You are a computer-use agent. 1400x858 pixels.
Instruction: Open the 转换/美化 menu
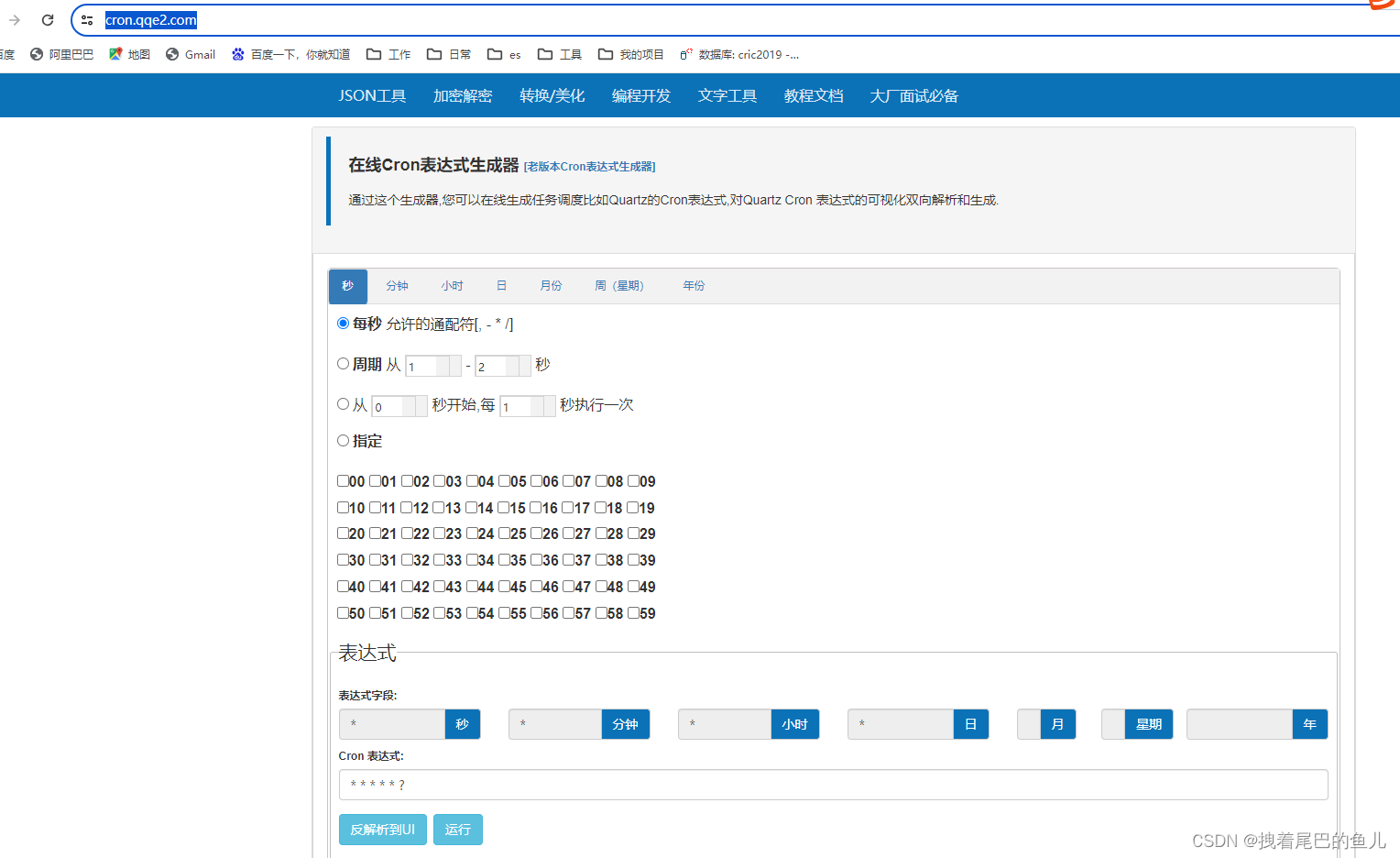552,95
